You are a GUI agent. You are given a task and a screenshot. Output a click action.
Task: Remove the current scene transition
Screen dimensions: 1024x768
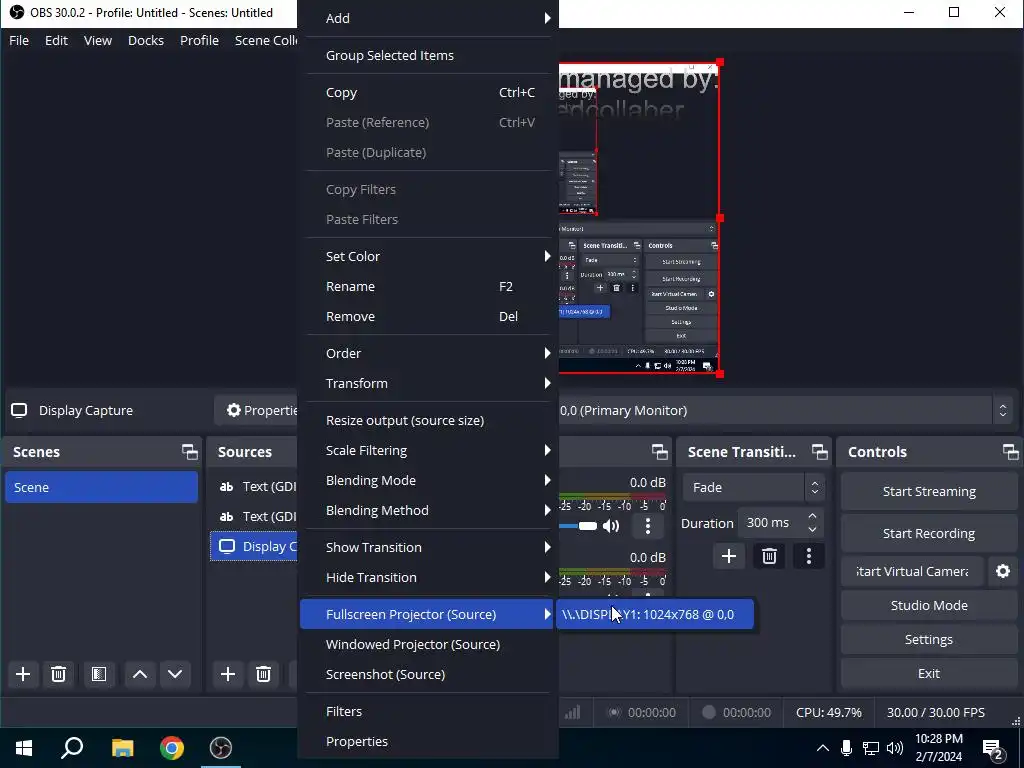pyautogui.click(x=769, y=556)
